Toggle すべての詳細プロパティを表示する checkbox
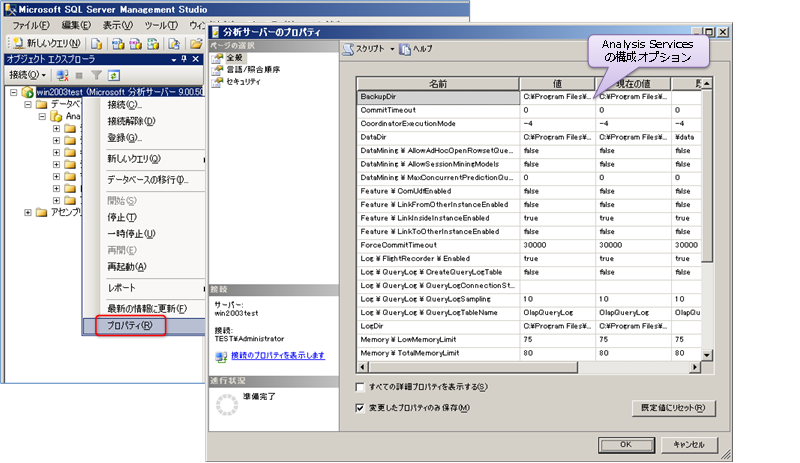The height and width of the screenshot is (463, 800). click(360, 387)
